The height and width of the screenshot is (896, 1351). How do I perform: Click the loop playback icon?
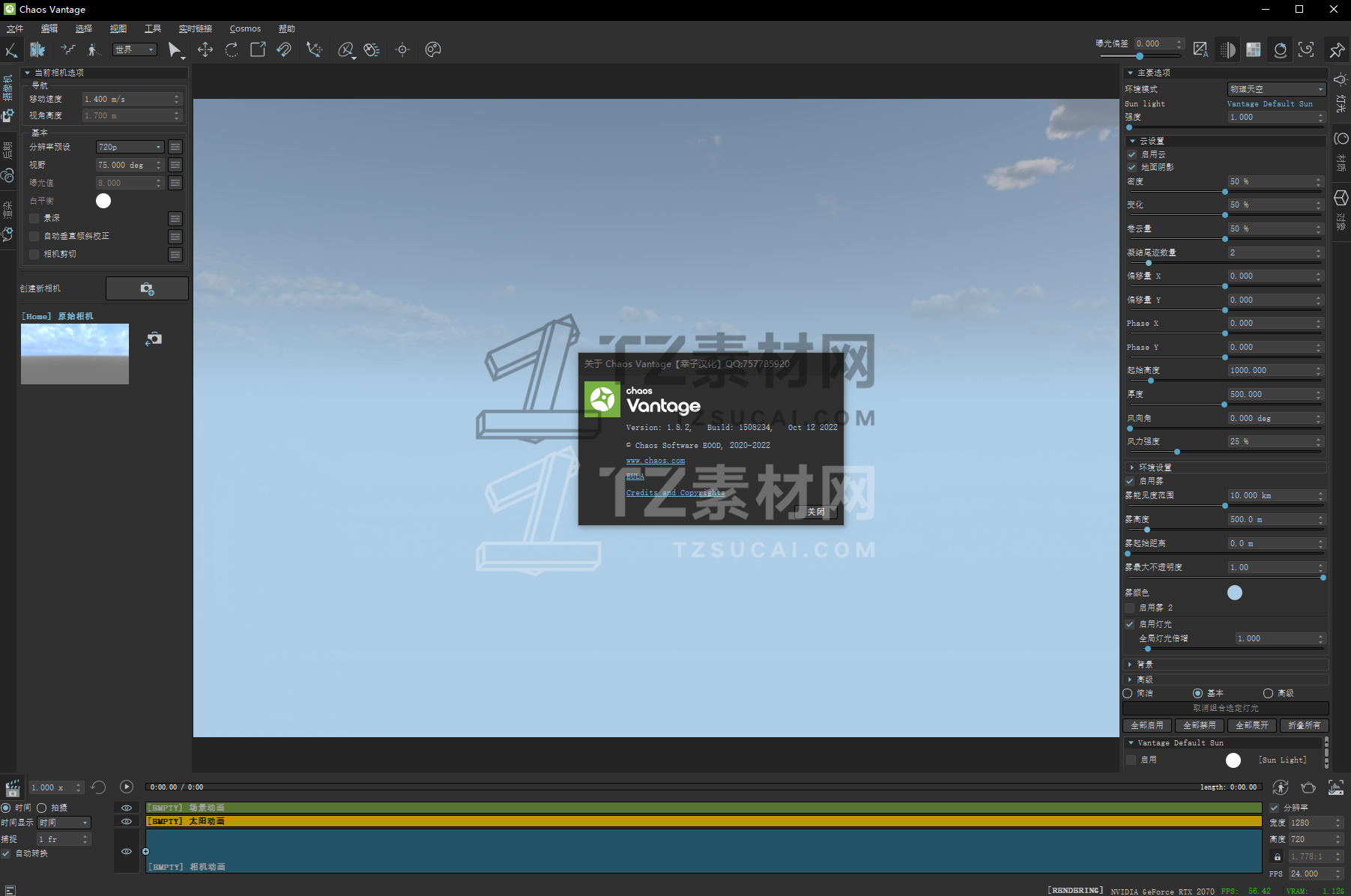pyautogui.click(x=98, y=787)
